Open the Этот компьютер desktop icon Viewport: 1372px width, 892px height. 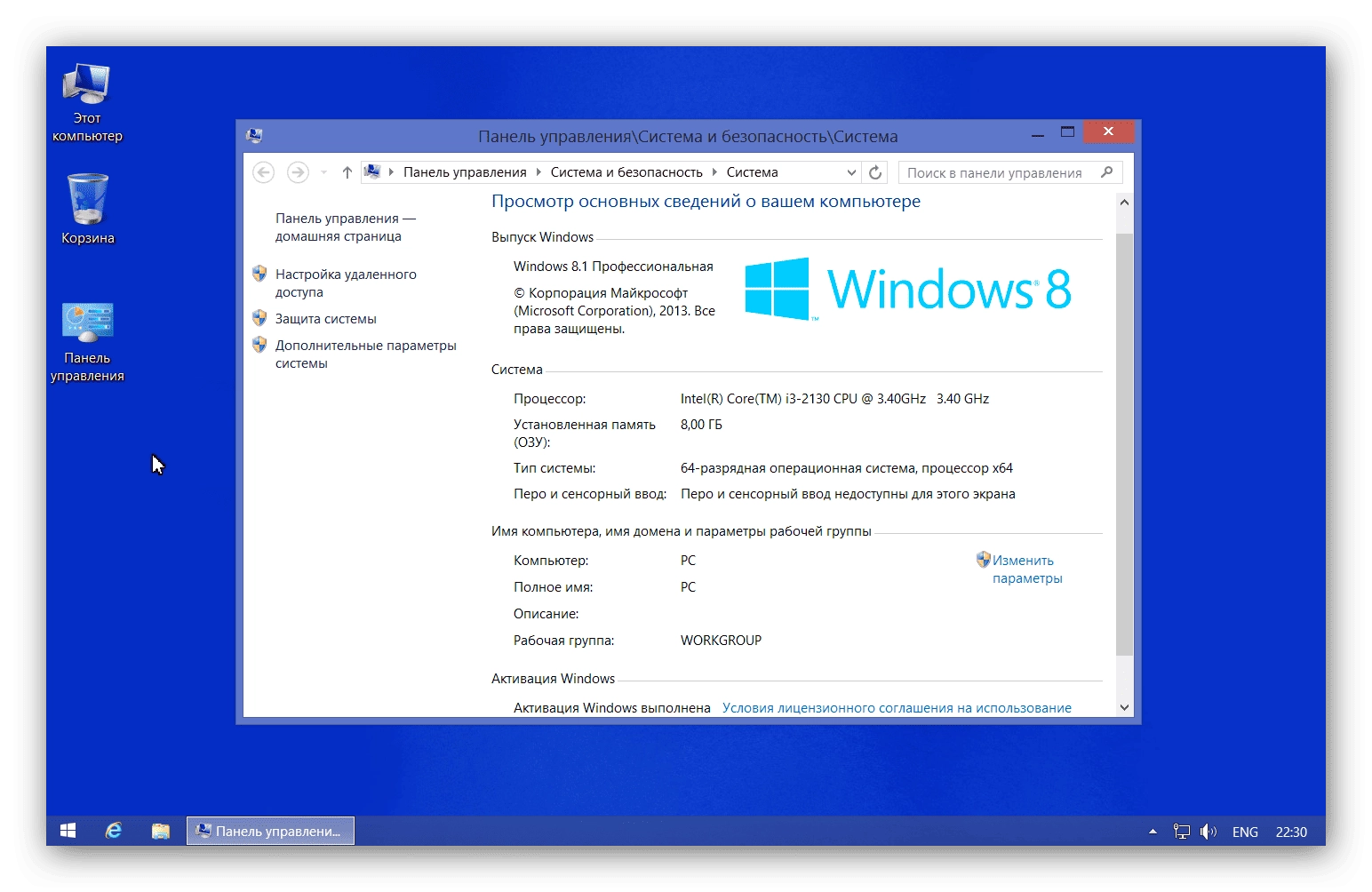pyautogui.click(x=87, y=103)
